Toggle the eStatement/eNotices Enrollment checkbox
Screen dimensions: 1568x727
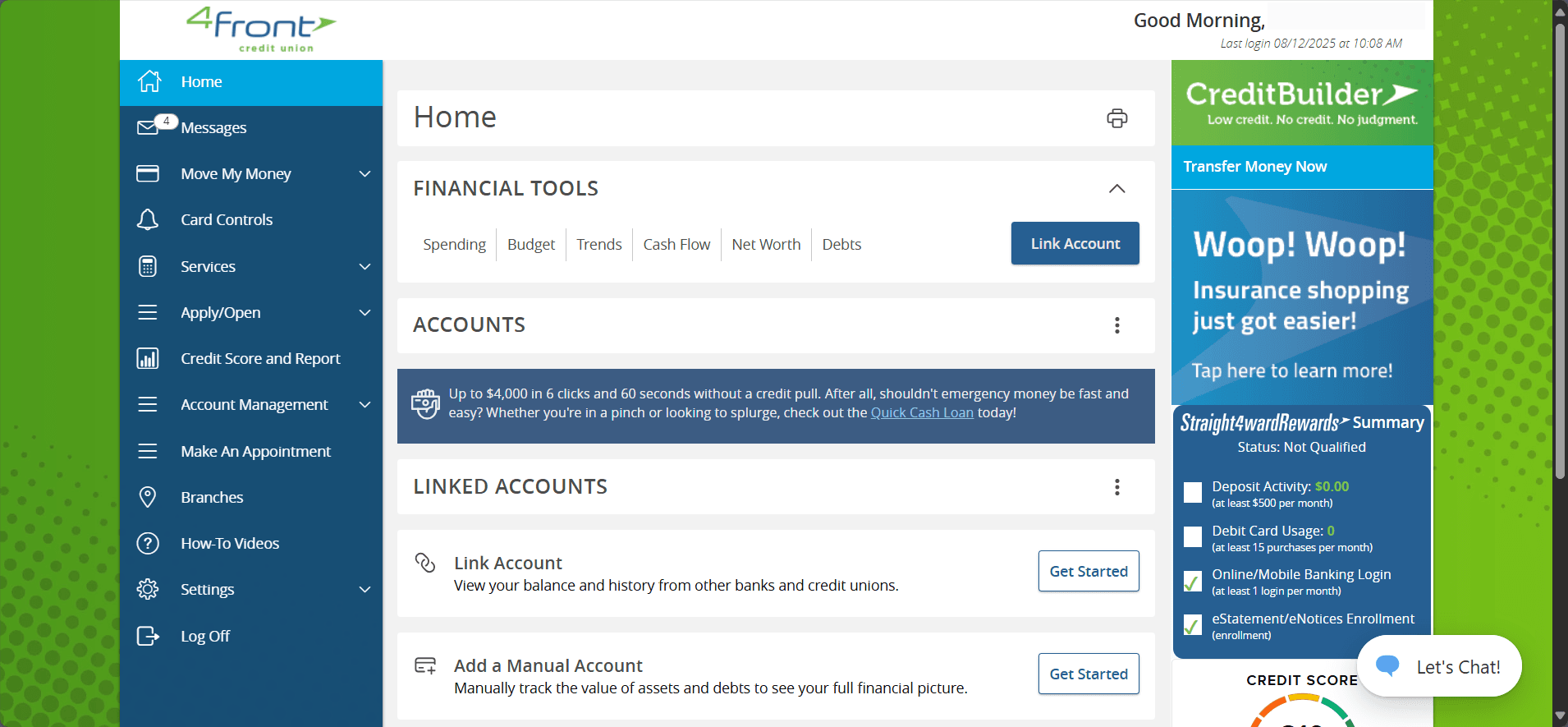click(1193, 626)
